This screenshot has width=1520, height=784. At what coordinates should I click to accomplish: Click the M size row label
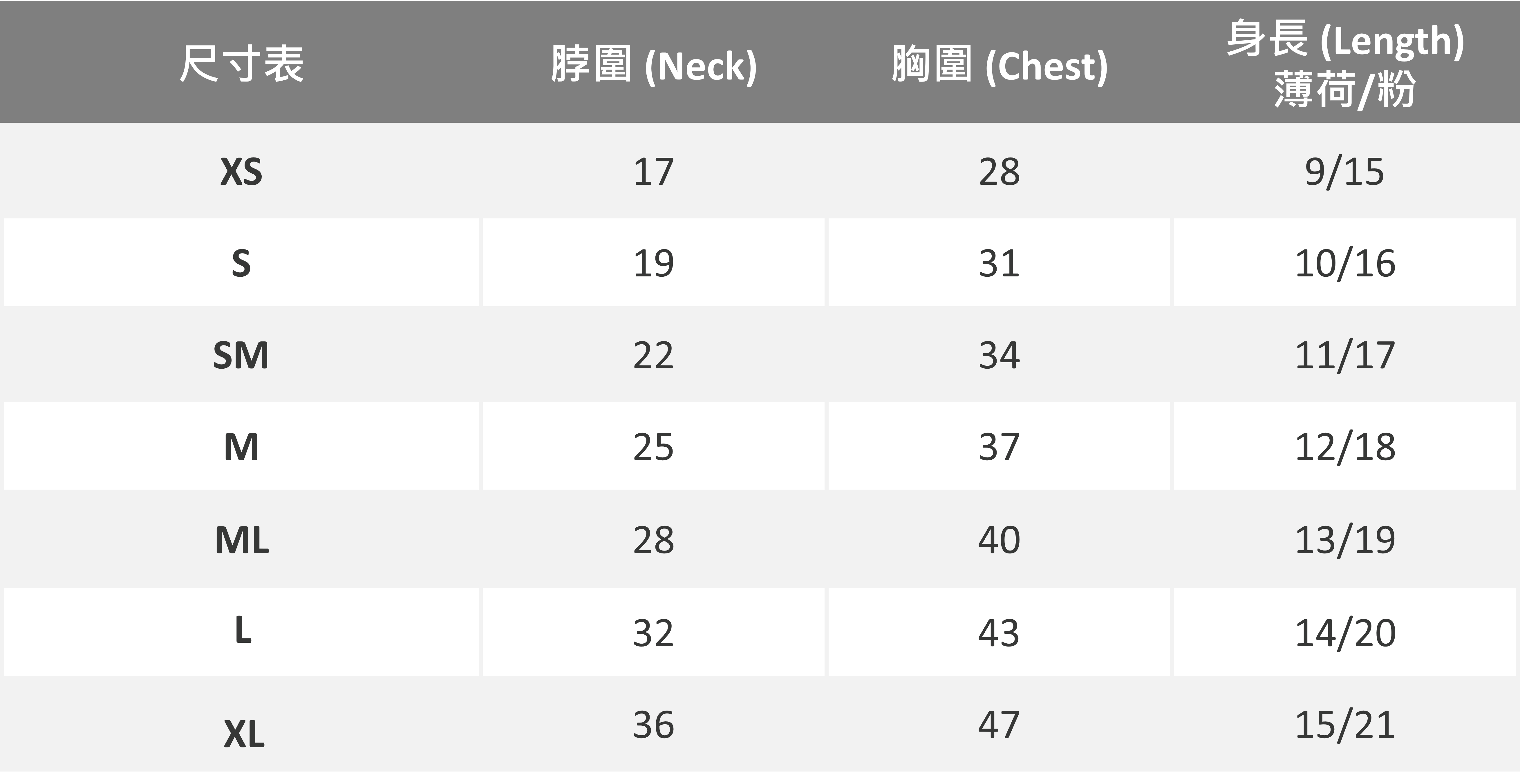click(x=241, y=447)
